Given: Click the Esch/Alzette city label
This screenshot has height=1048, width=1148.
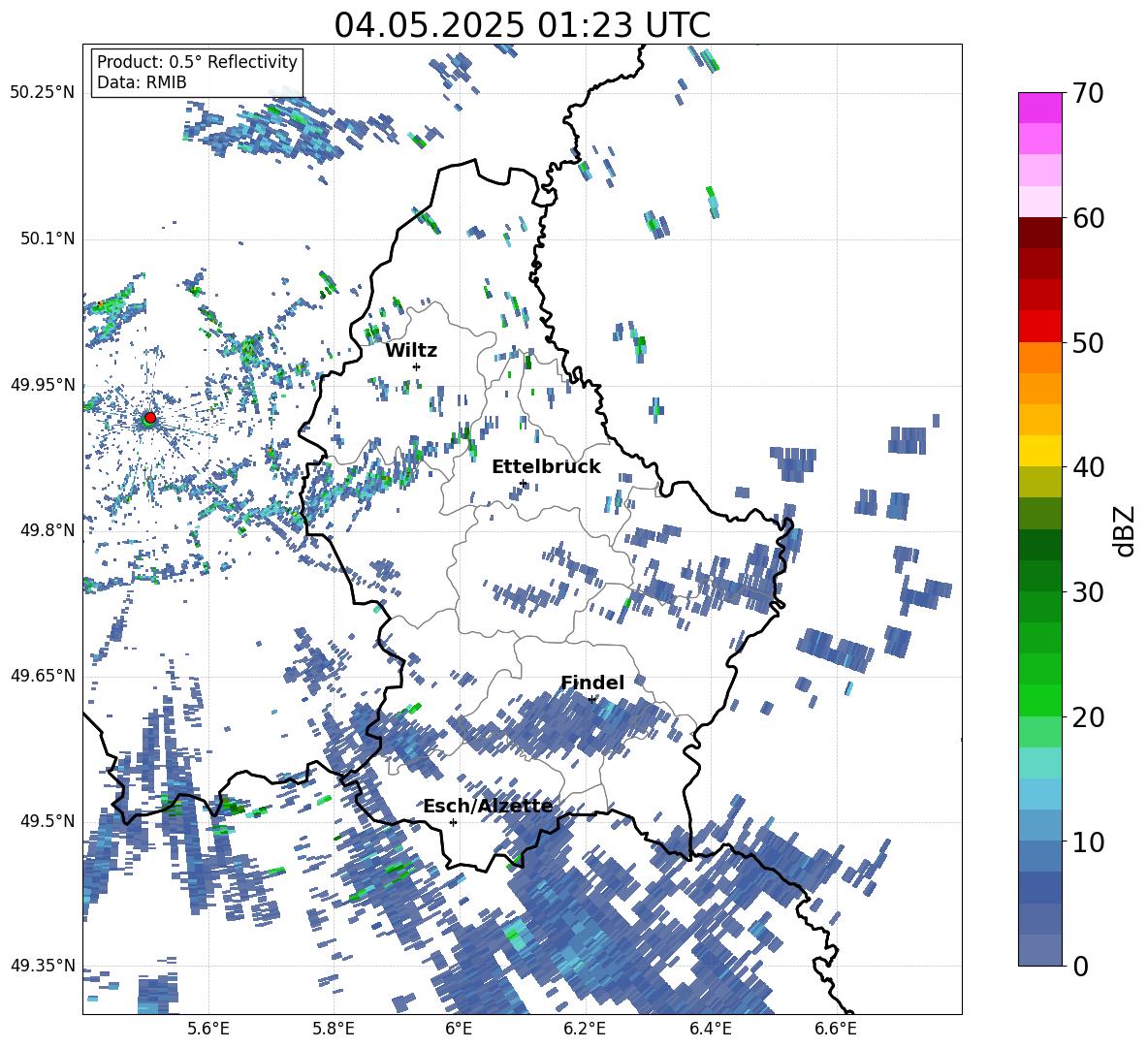Looking at the screenshot, I should pyautogui.click(x=488, y=806).
